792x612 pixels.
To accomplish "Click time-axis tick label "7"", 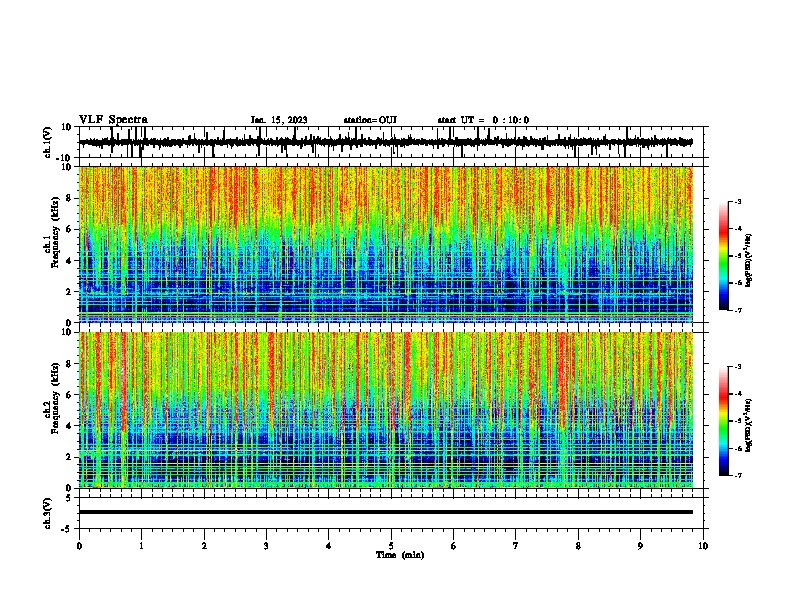I will click(x=516, y=546).
